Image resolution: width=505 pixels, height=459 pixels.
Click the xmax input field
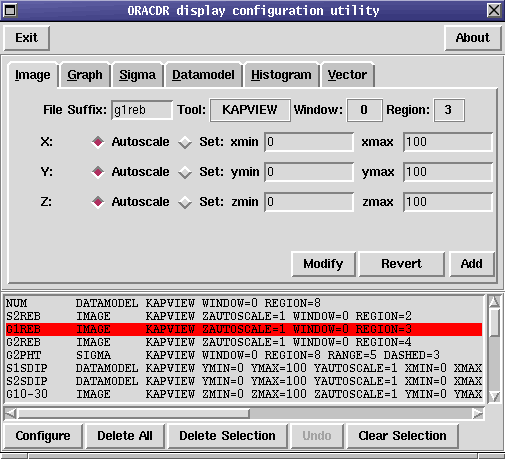click(x=448, y=142)
